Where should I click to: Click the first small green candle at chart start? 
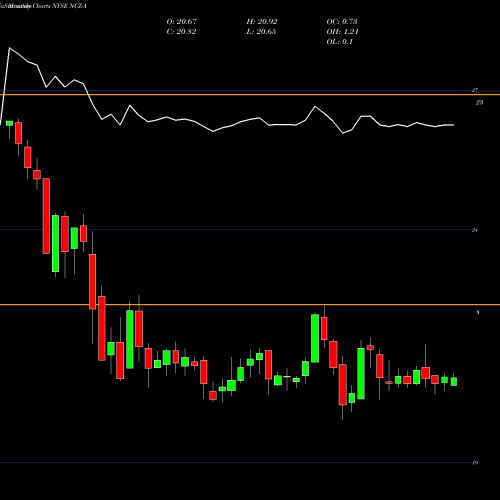[10, 123]
